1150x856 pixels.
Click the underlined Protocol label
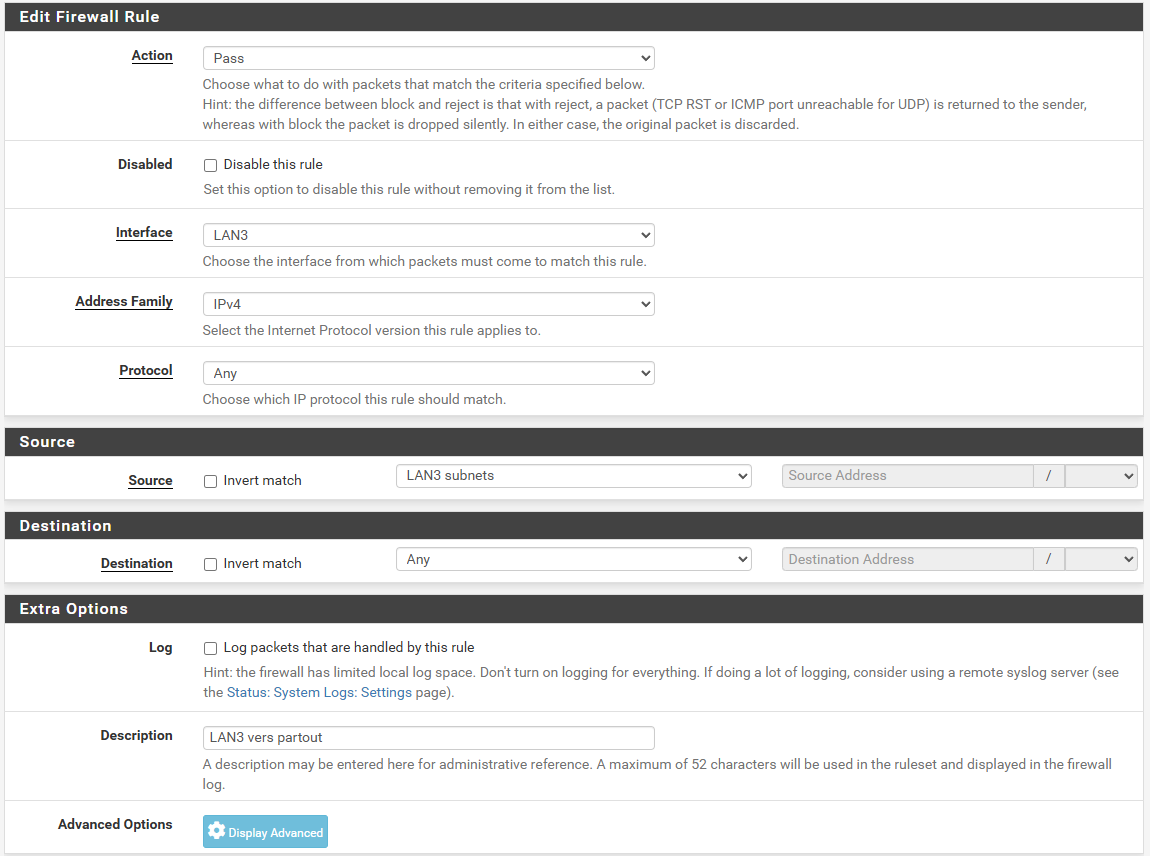pyautogui.click(x=146, y=371)
